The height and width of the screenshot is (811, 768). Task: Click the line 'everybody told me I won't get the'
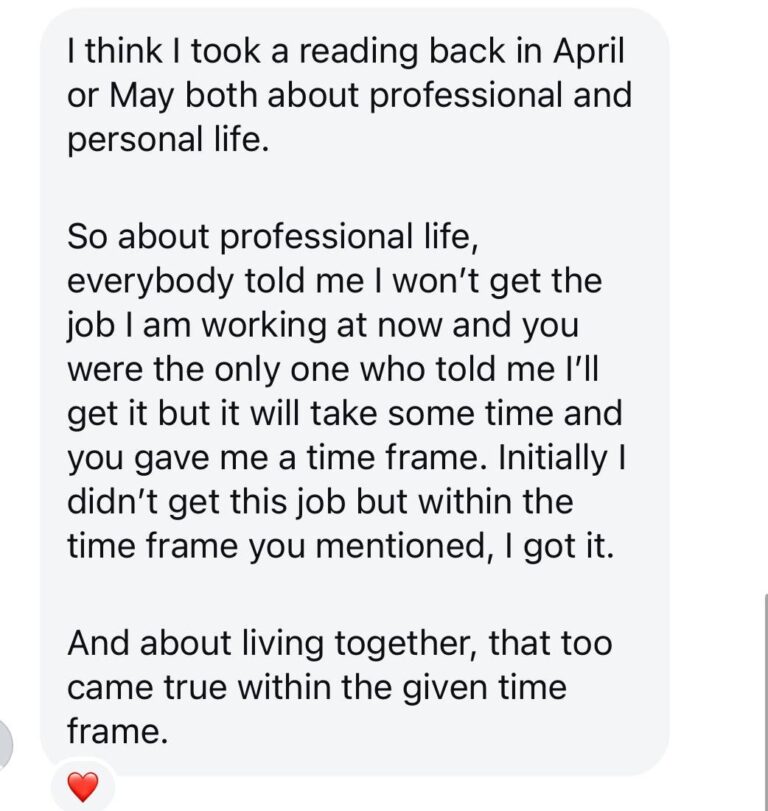click(x=335, y=281)
